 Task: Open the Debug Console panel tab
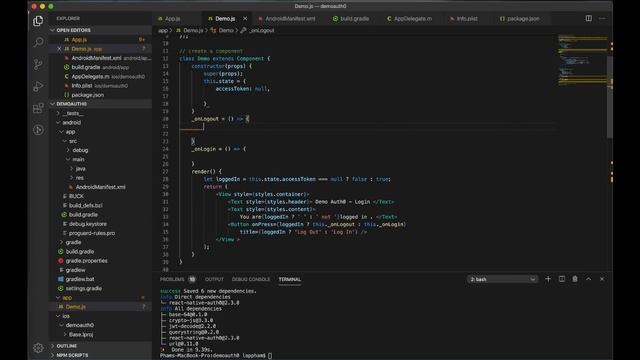click(x=251, y=280)
